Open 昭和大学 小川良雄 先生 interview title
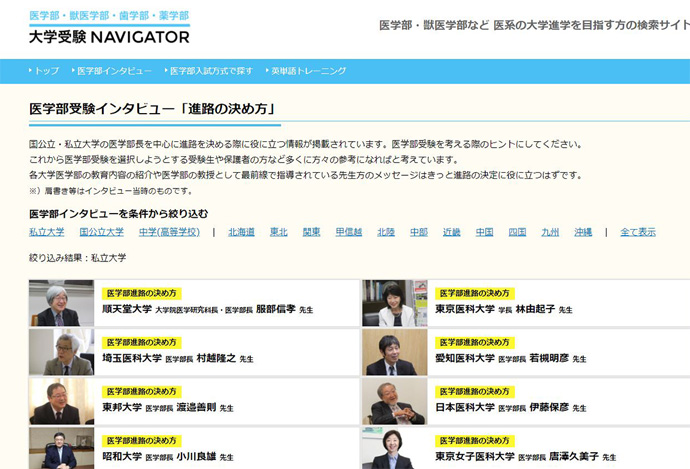 [168, 457]
